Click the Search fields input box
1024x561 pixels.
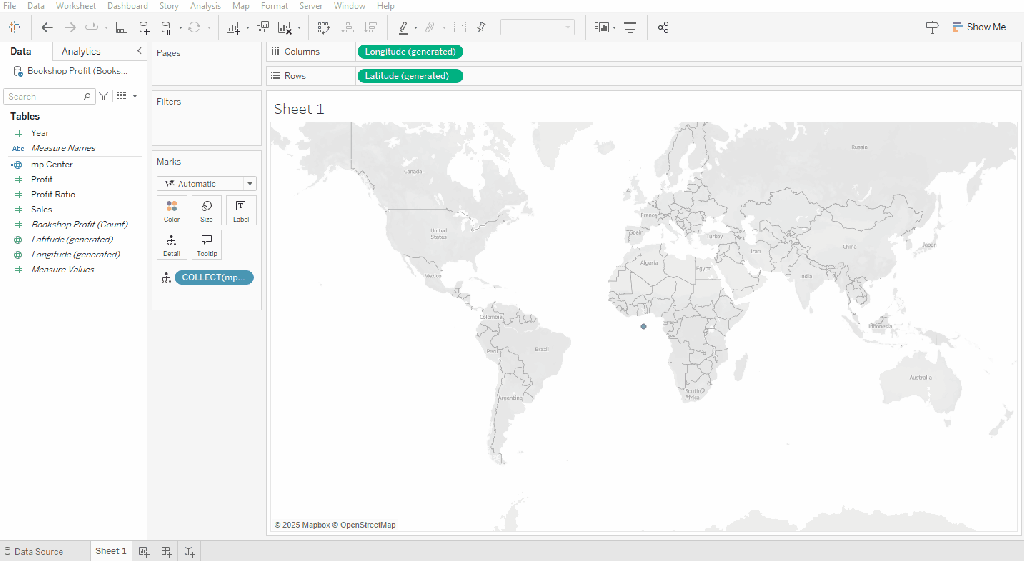coord(44,96)
